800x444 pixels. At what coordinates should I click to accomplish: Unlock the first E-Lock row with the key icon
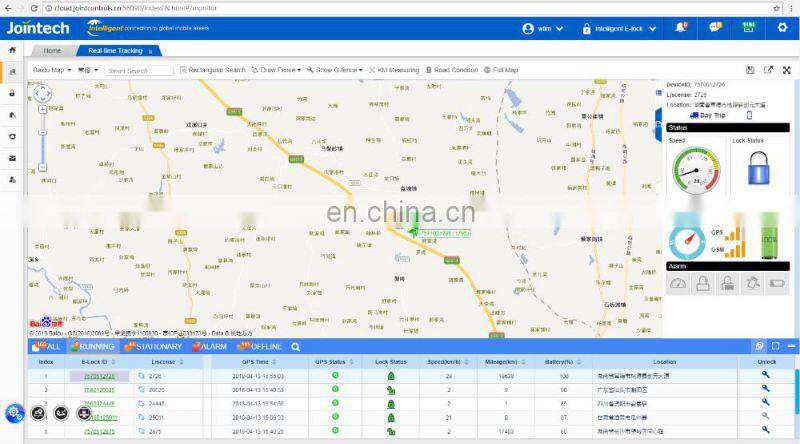(x=765, y=375)
